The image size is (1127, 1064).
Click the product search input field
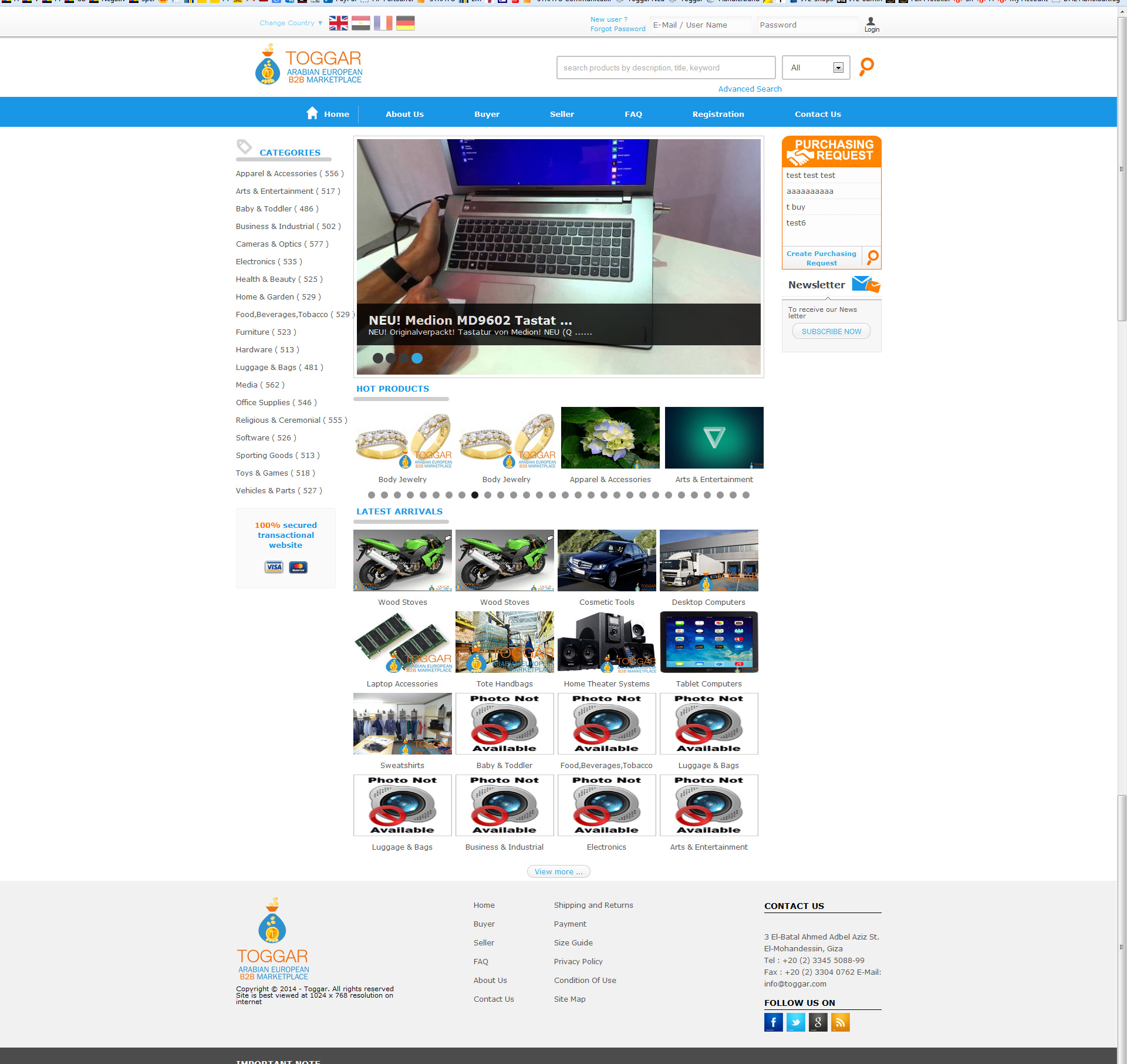(x=666, y=68)
